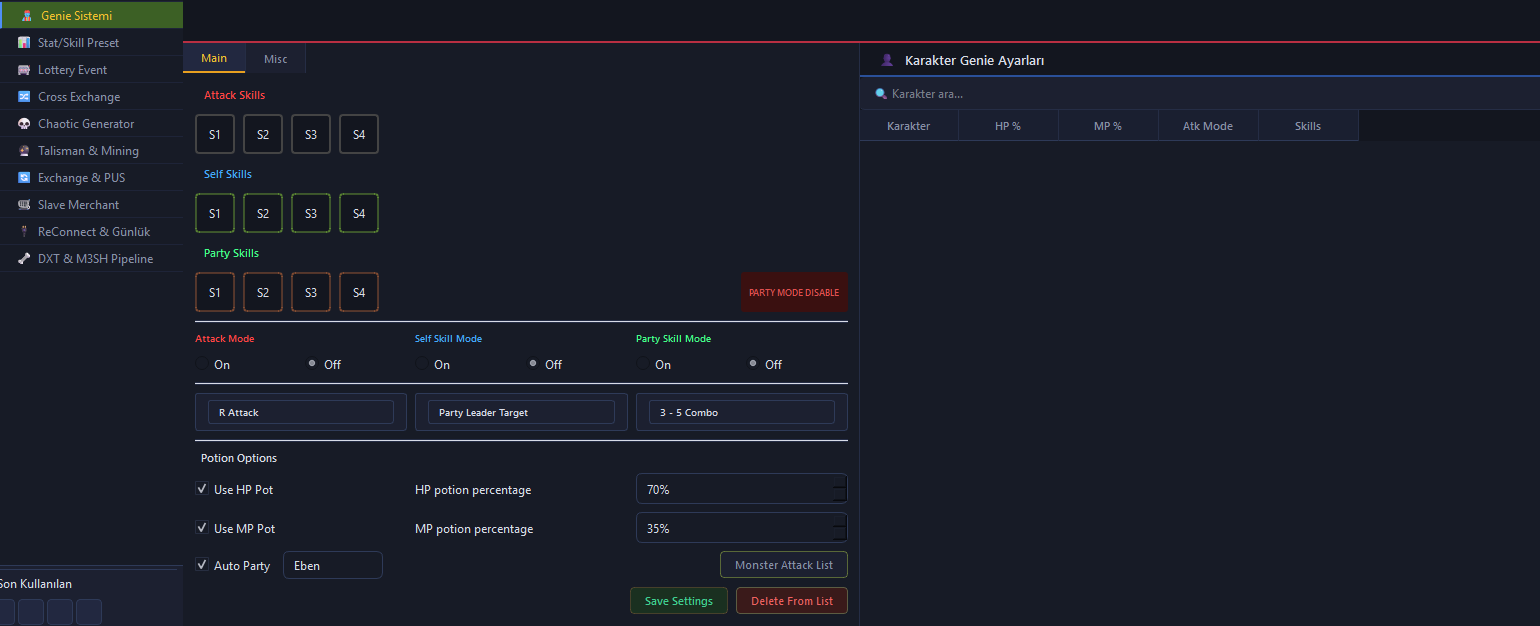
Task: Increase MP potion percentage with up arrow
Action: point(840,521)
